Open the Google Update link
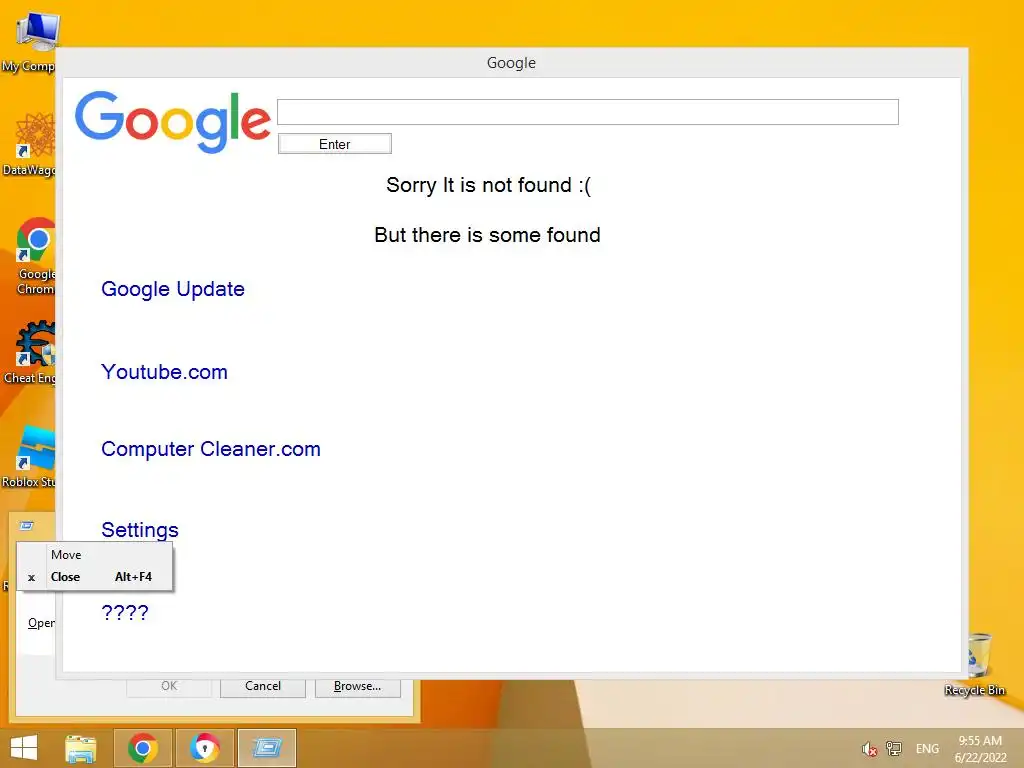The image size is (1024, 768). [x=173, y=289]
